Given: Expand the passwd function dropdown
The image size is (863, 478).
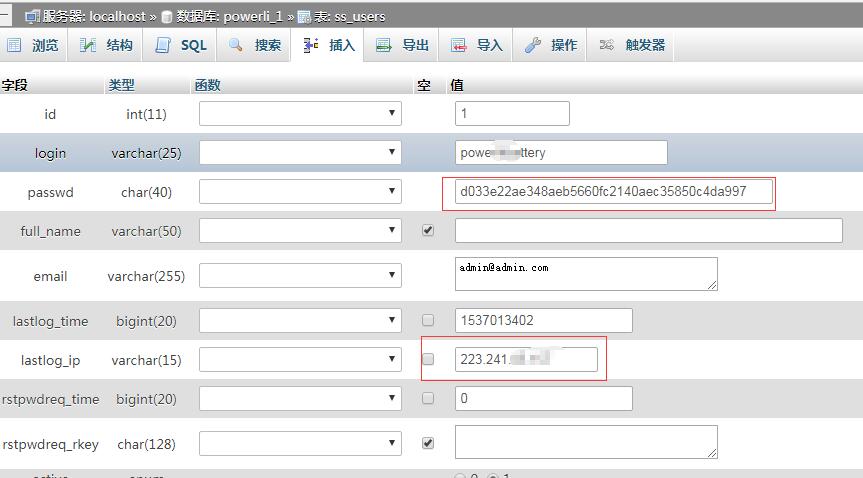Looking at the screenshot, I should point(300,192).
